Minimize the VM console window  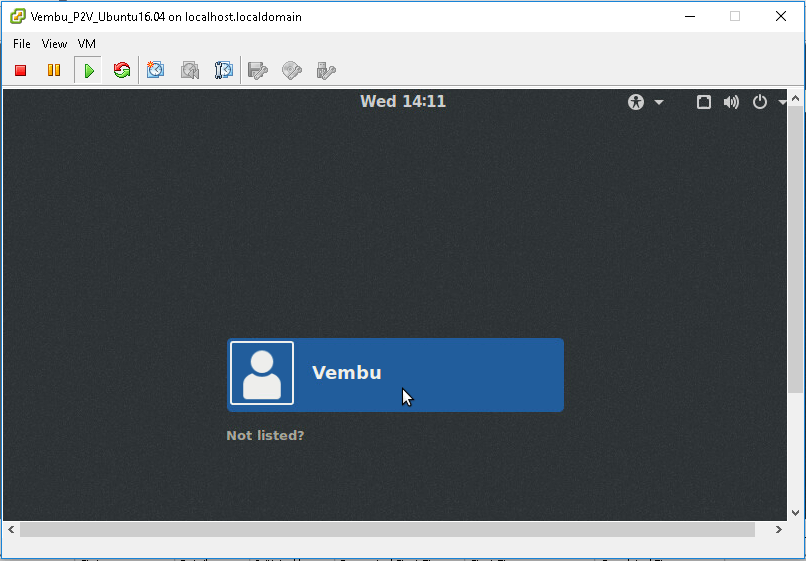click(690, 16)
